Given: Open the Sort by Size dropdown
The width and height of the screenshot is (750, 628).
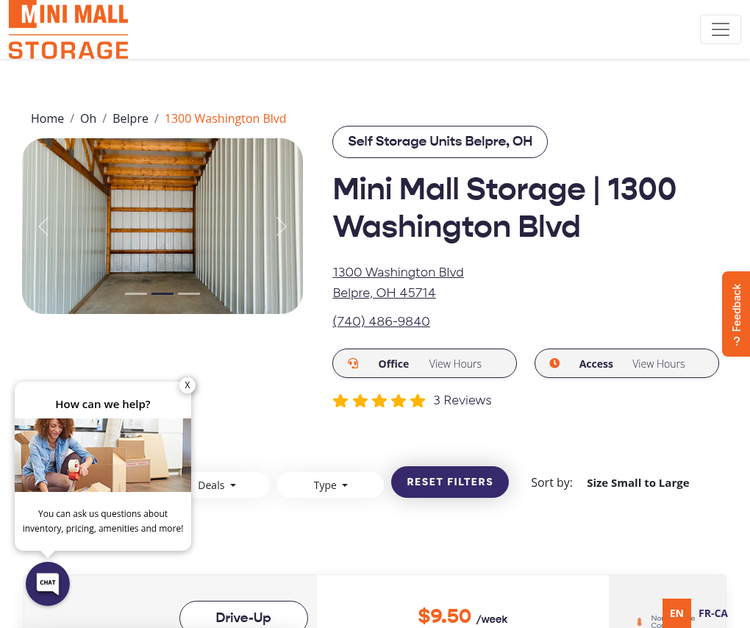Looking at the screenshot, I should tap(638, 483).
